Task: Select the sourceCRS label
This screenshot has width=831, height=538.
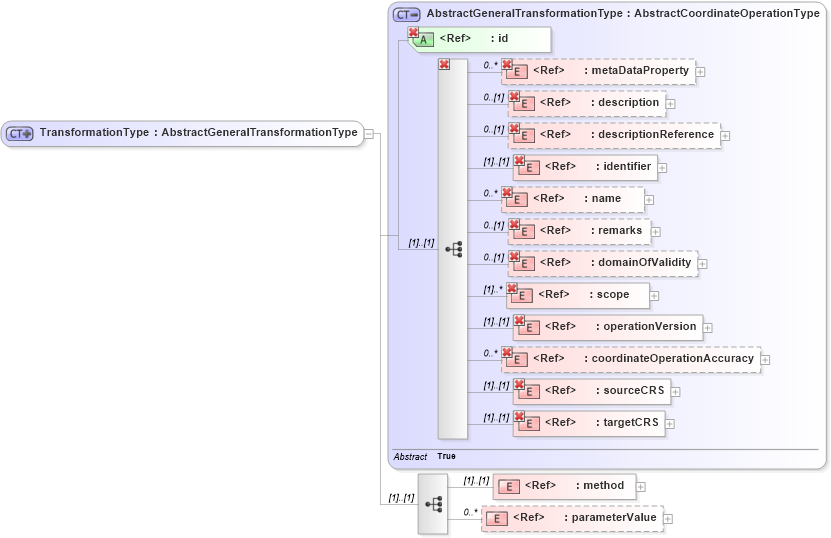Action: pos(634,391)
